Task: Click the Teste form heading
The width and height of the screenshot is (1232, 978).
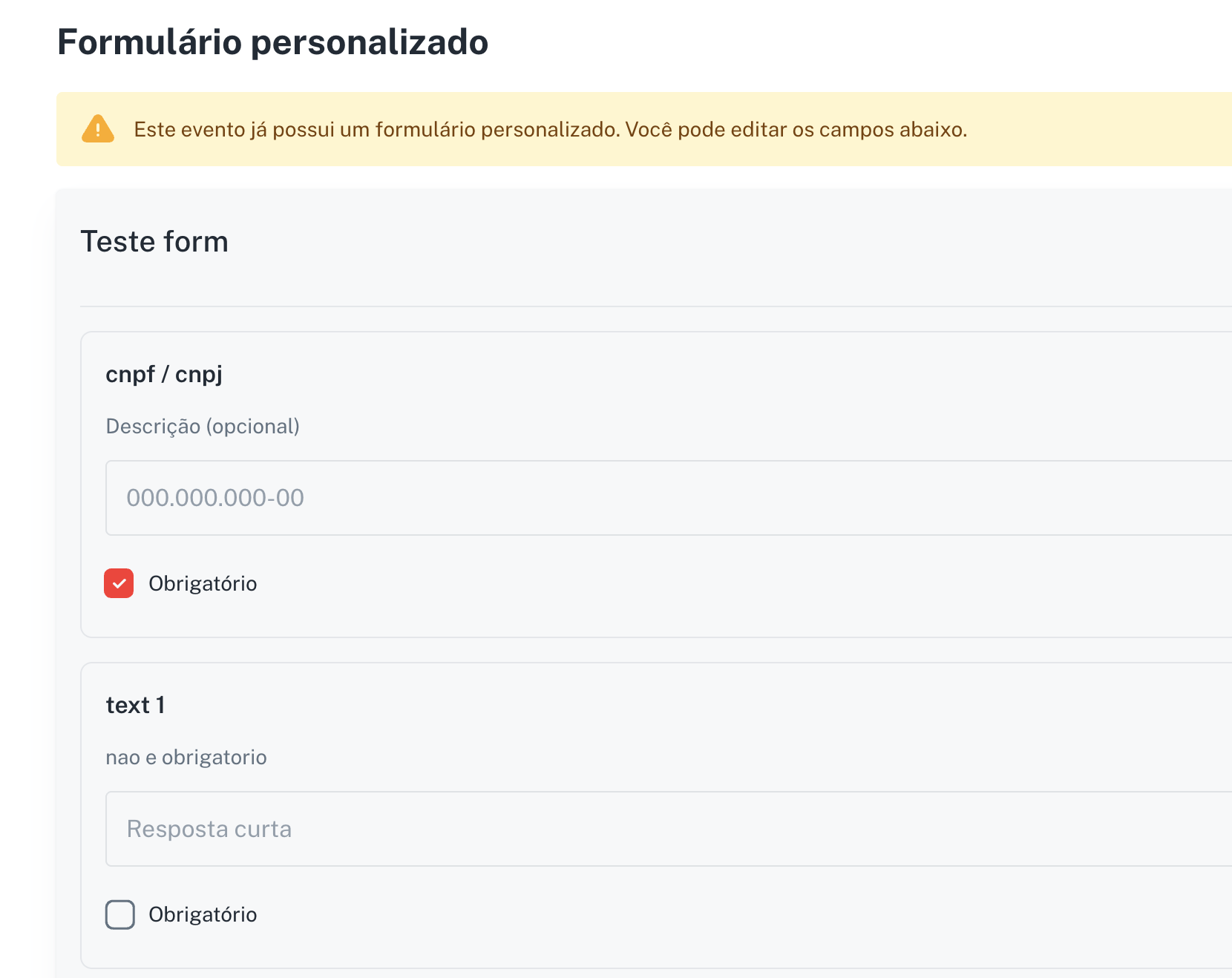Action: click(154, 240)
